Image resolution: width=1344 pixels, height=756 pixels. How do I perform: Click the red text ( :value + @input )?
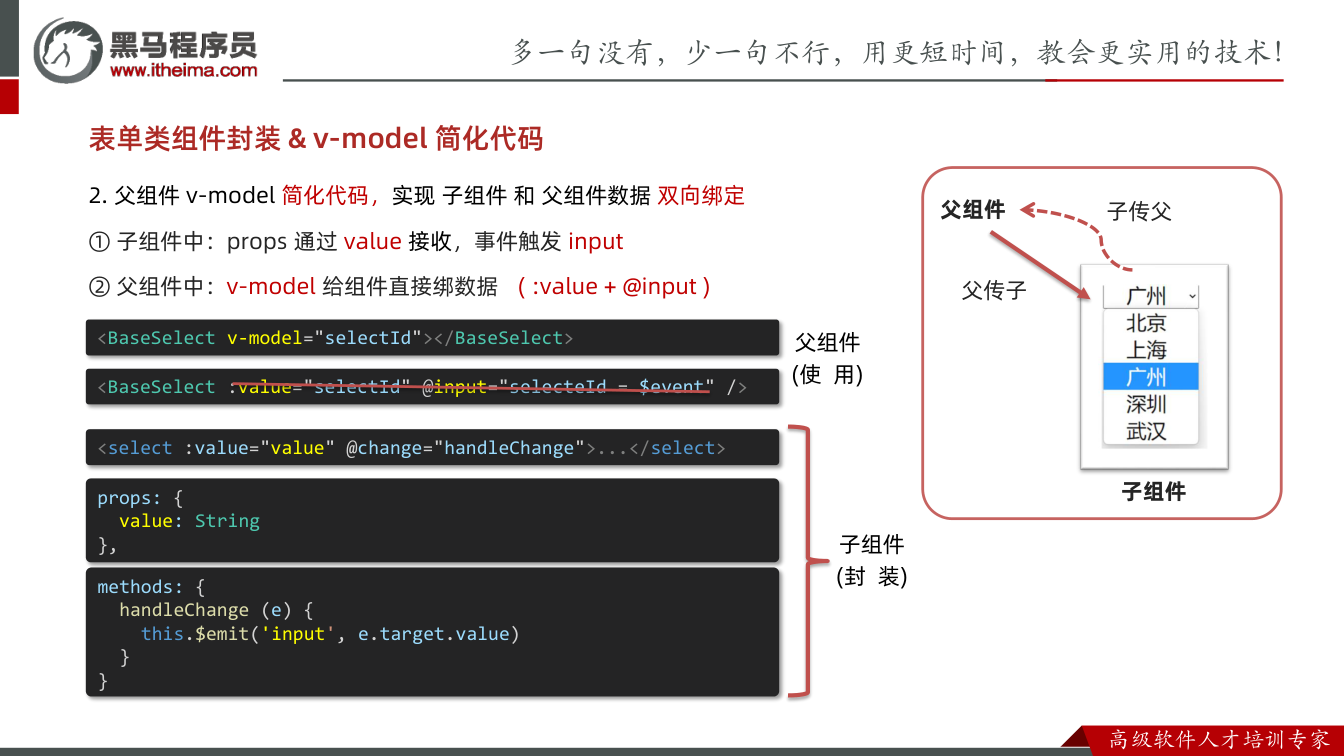pos(614,286)
